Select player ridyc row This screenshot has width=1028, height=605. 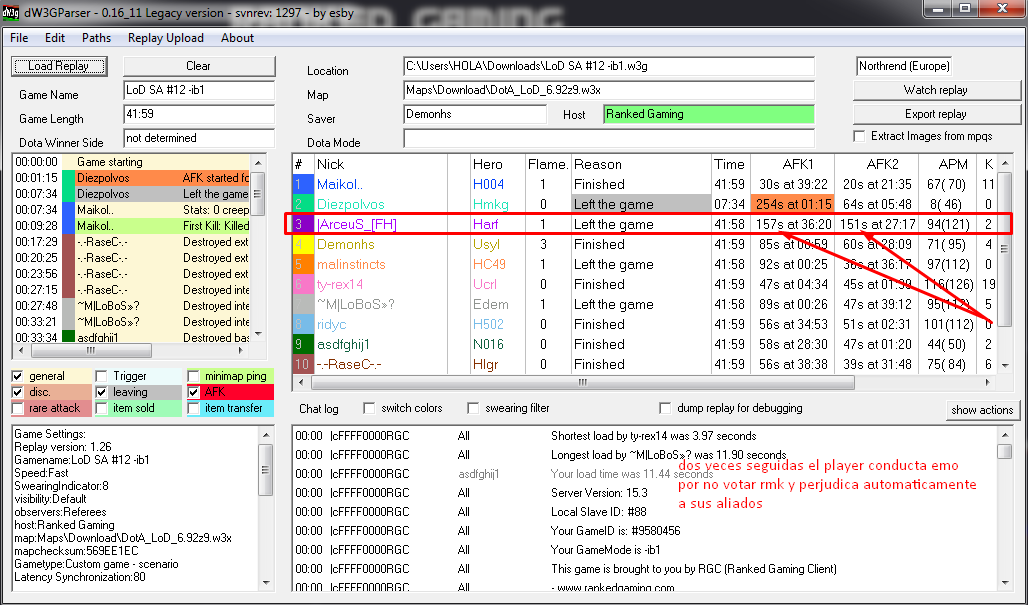pyautogui.click(x=644, y=324)
